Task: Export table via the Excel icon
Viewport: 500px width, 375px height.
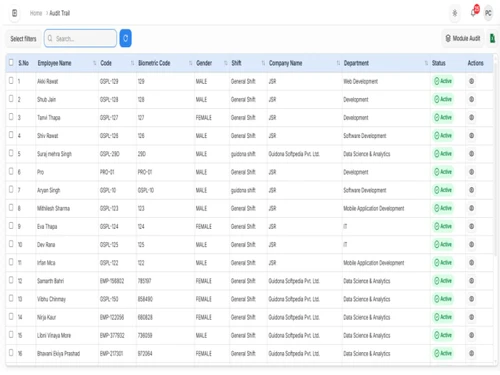Action: point(492,38)
